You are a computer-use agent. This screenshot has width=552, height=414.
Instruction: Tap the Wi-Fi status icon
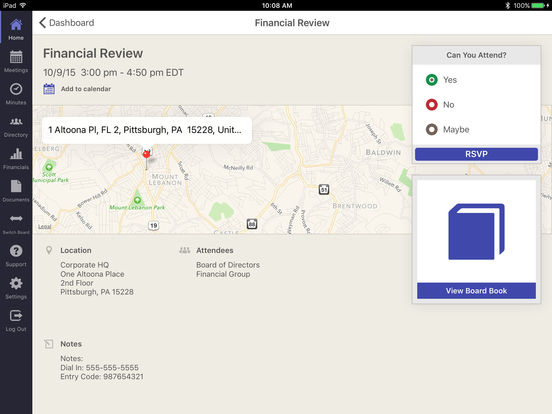pos(23,5)
